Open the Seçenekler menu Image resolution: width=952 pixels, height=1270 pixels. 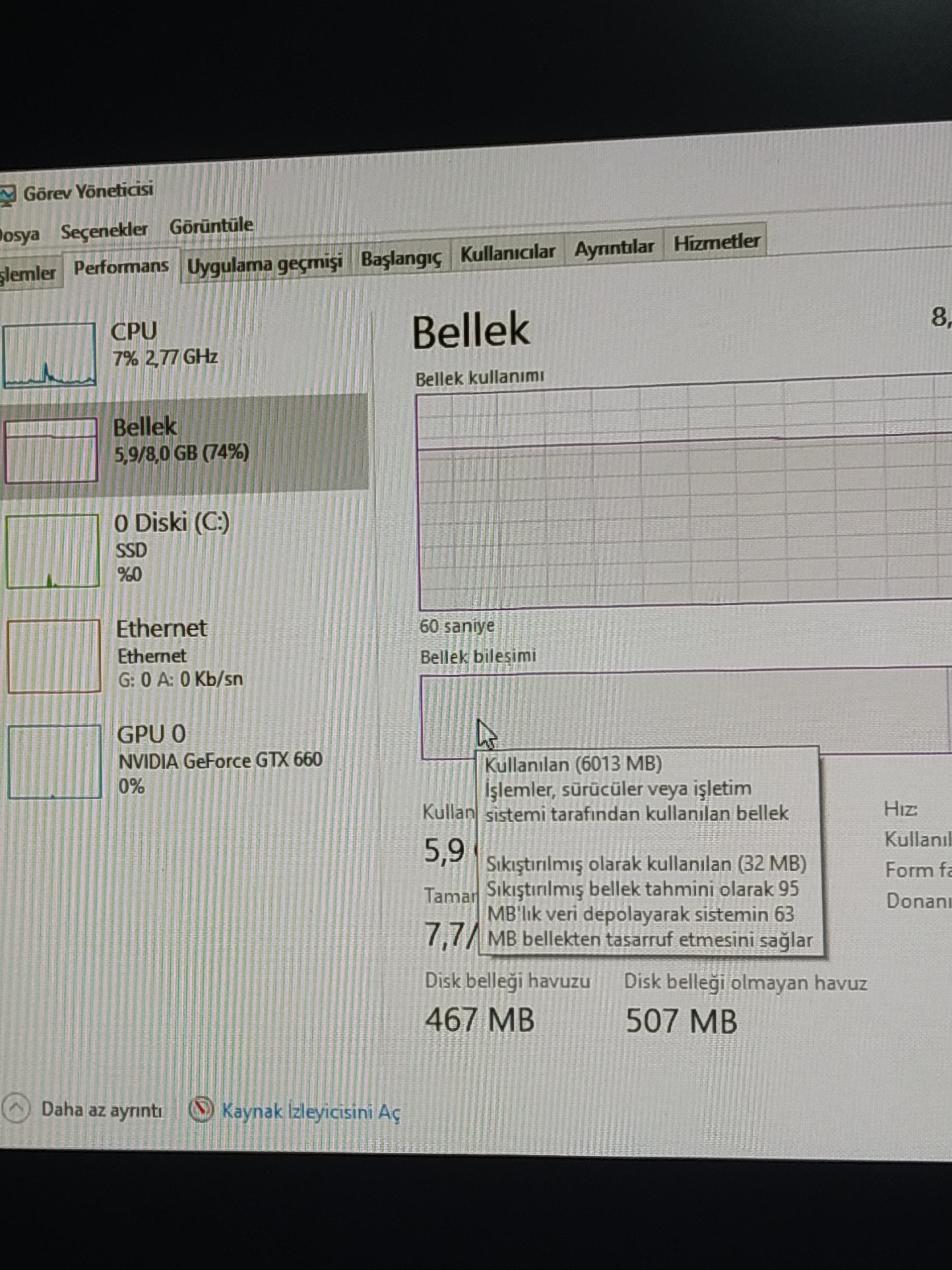104,231
